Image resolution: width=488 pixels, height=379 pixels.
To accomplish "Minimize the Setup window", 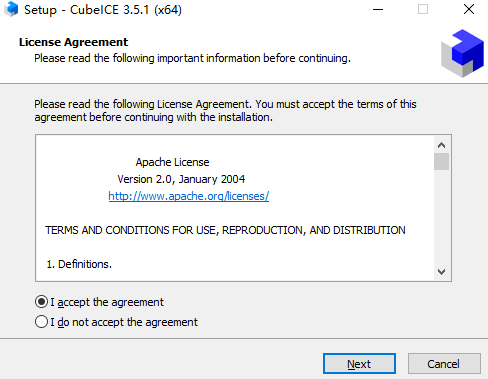I will pyautogui.click(x=378, y=9).
